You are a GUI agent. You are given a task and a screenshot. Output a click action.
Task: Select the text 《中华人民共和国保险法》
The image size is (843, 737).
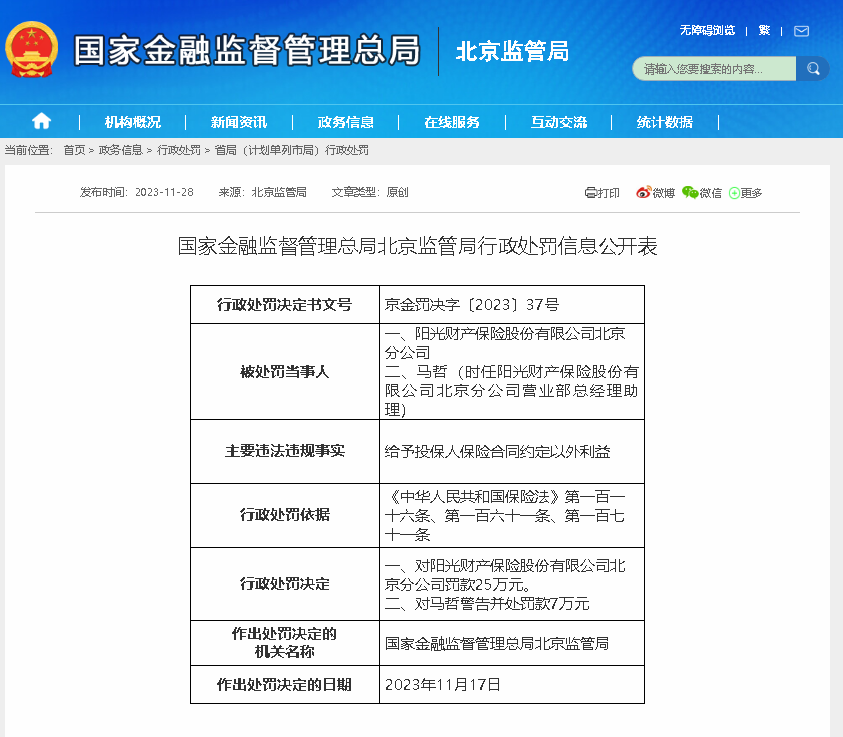tap(473, 496)
